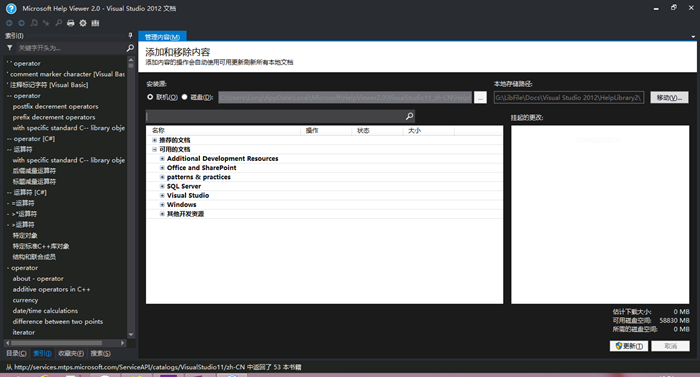Click the index list vertical scrollbar
This screenshot has height=377, width=700.
click(x=131, y=197)
